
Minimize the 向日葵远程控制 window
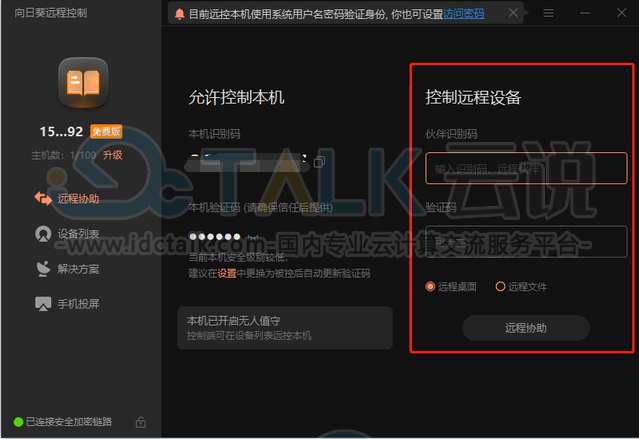coord(585,13)
